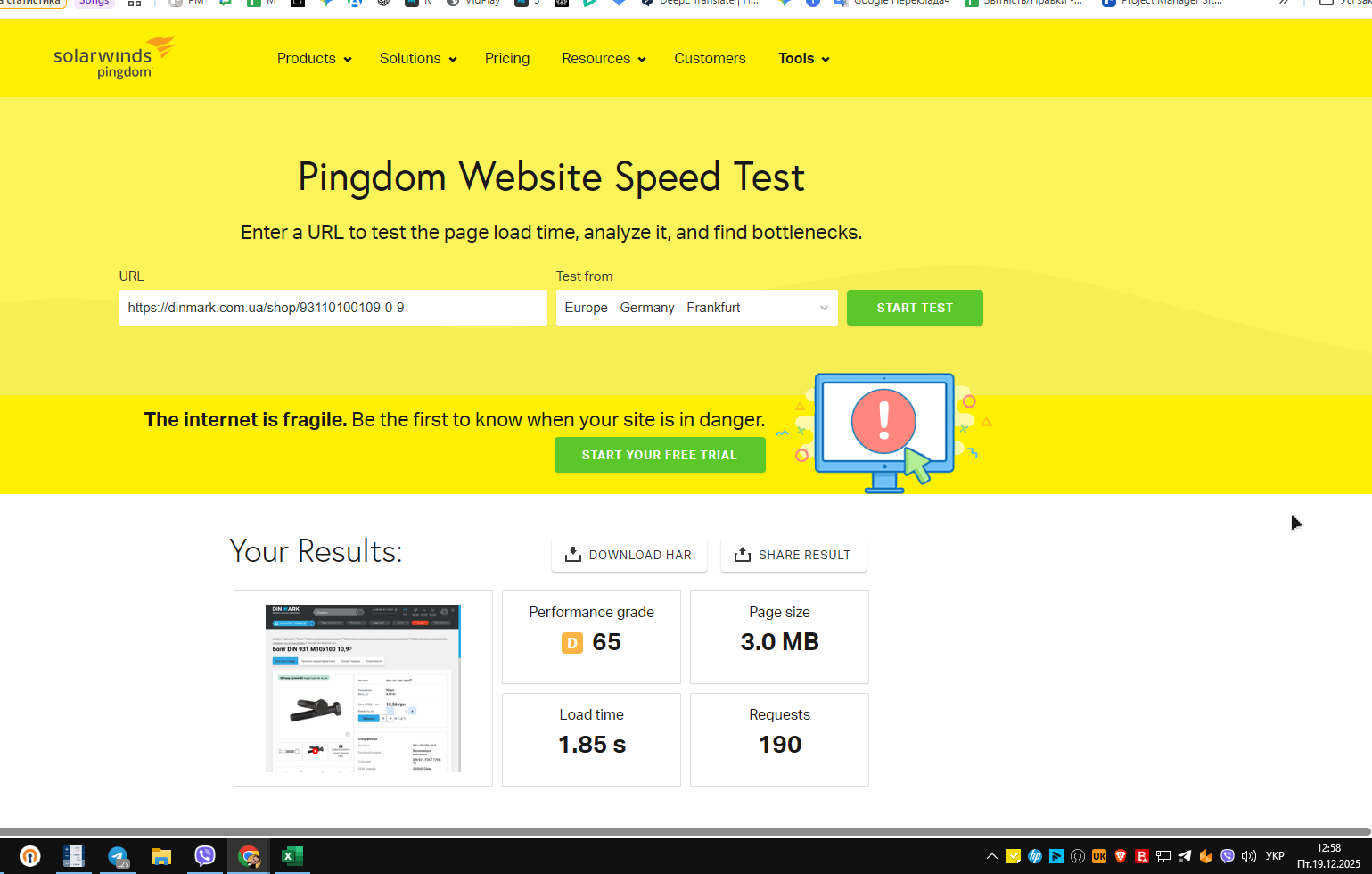
Task: Click into the URL input field
Action: click(x=333, y=308)
